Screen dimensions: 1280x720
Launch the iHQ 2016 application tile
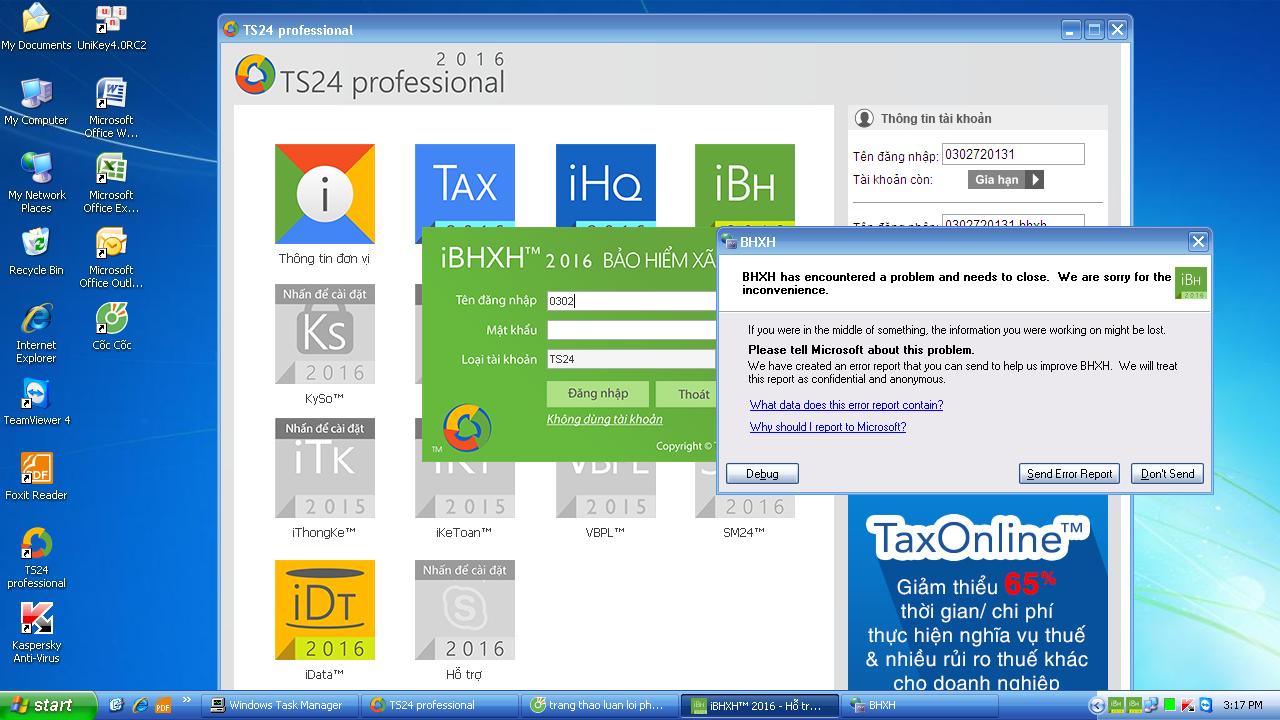[606, 186]
